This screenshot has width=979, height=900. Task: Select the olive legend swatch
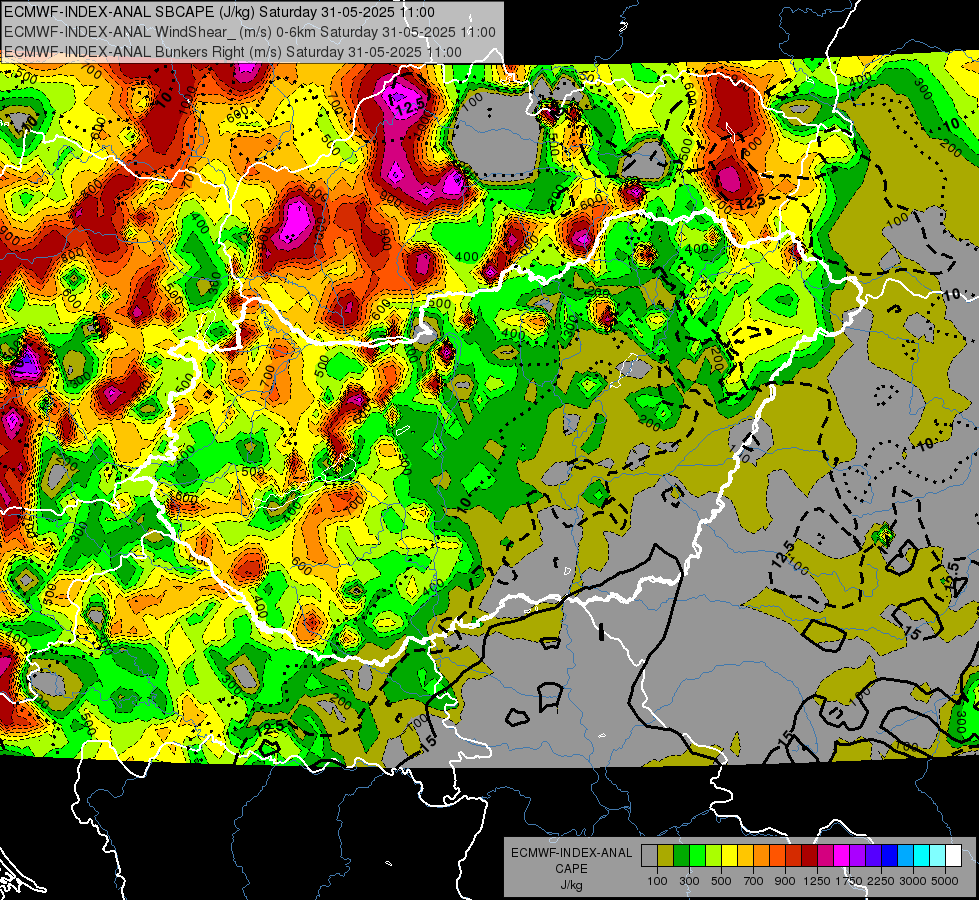coord(665,856)
